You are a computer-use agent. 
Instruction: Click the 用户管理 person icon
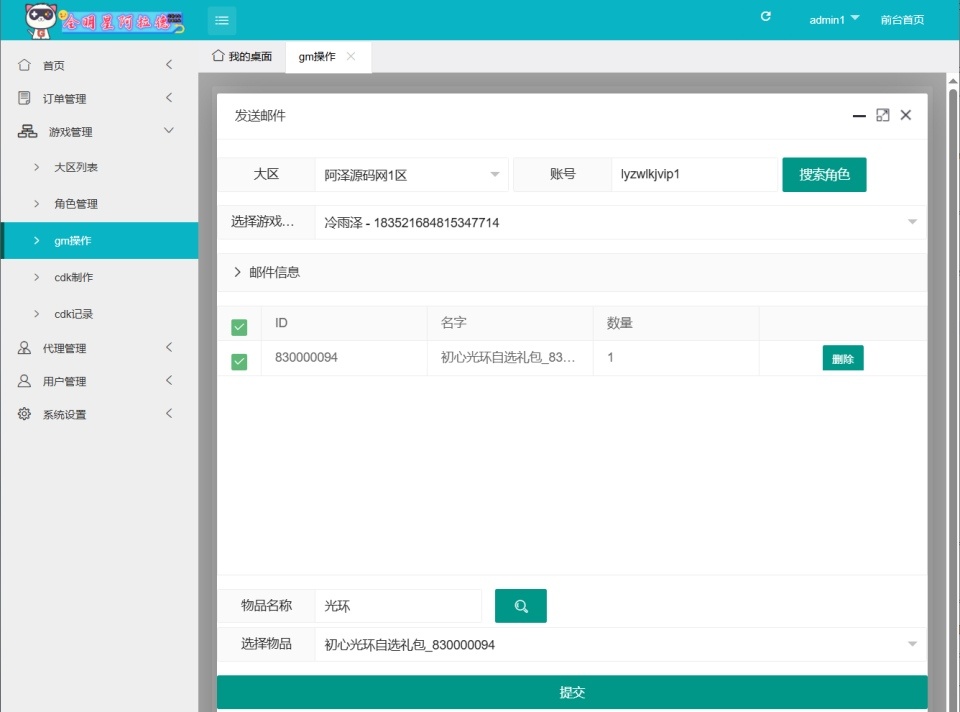[x=24, y=381]
